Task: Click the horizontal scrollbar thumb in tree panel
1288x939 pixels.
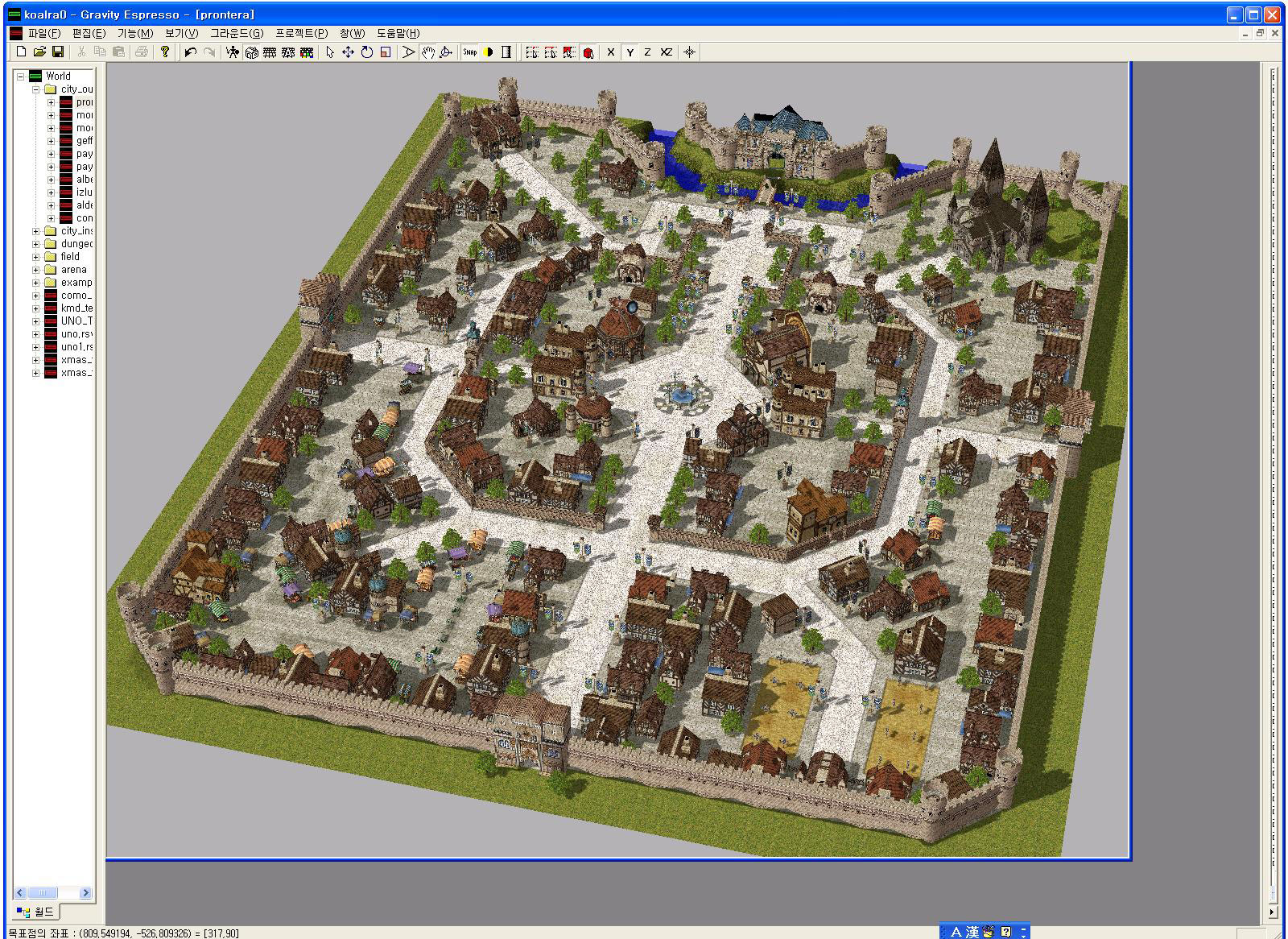Action: [43, 893]
